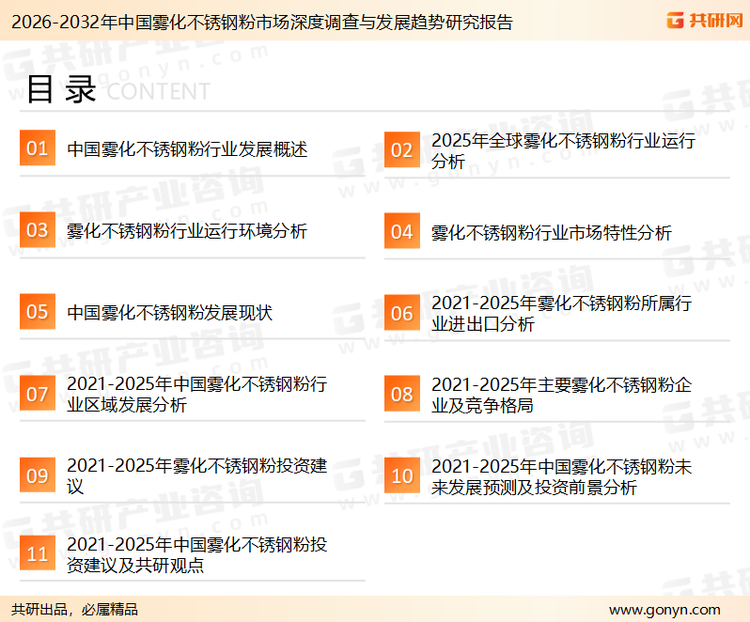
Task: Click the orange 03 number badge
Action: [x=37, y=230]
